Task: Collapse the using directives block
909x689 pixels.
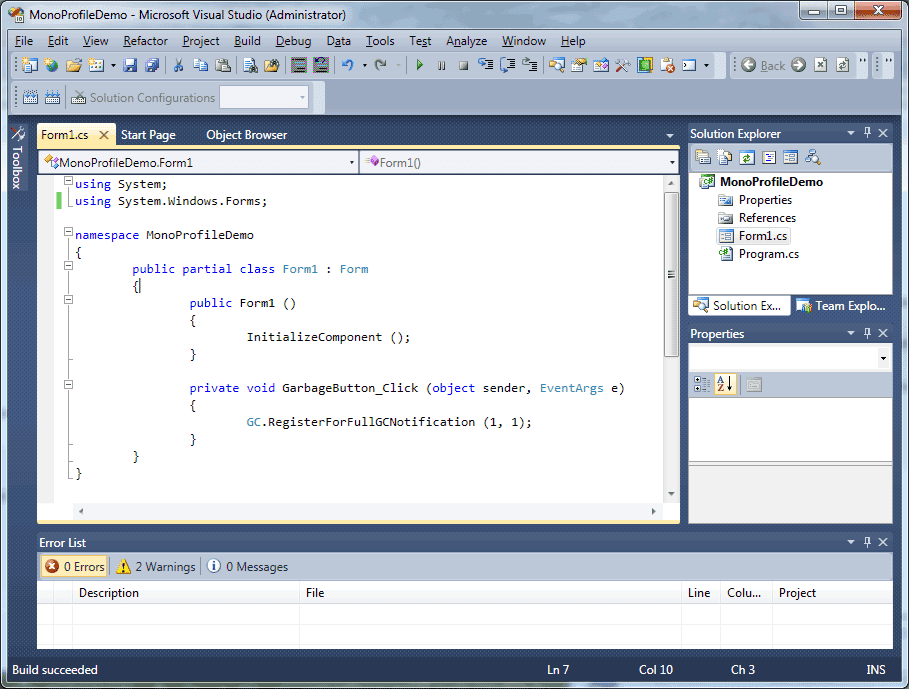Action: click(68, 181)
